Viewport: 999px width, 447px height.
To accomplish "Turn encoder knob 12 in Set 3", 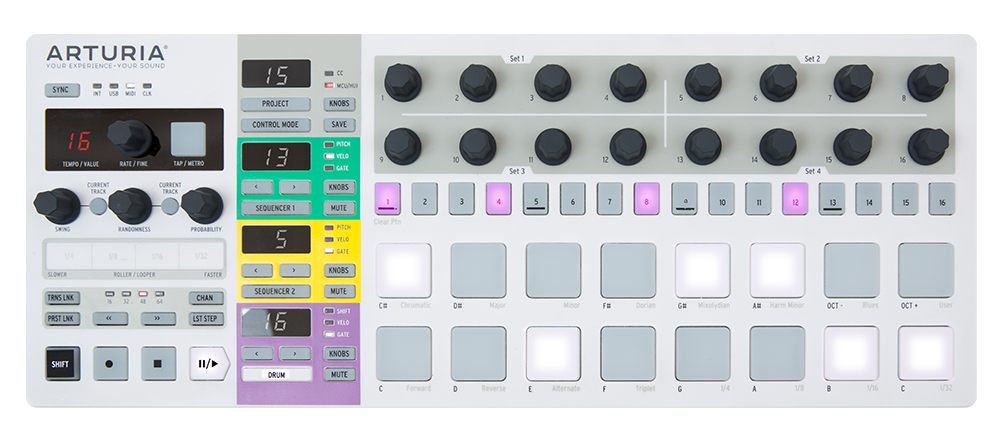I will click(x=628, y=146).
